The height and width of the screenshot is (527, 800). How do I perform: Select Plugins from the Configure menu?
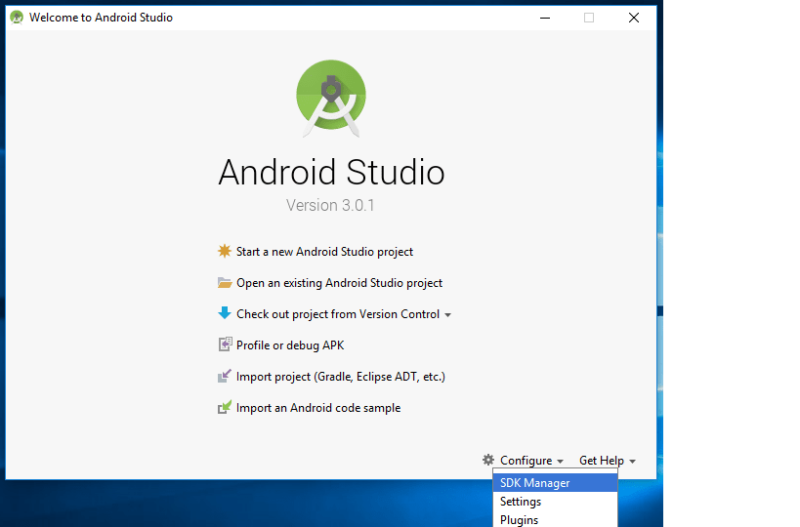[x=519, y=520]
